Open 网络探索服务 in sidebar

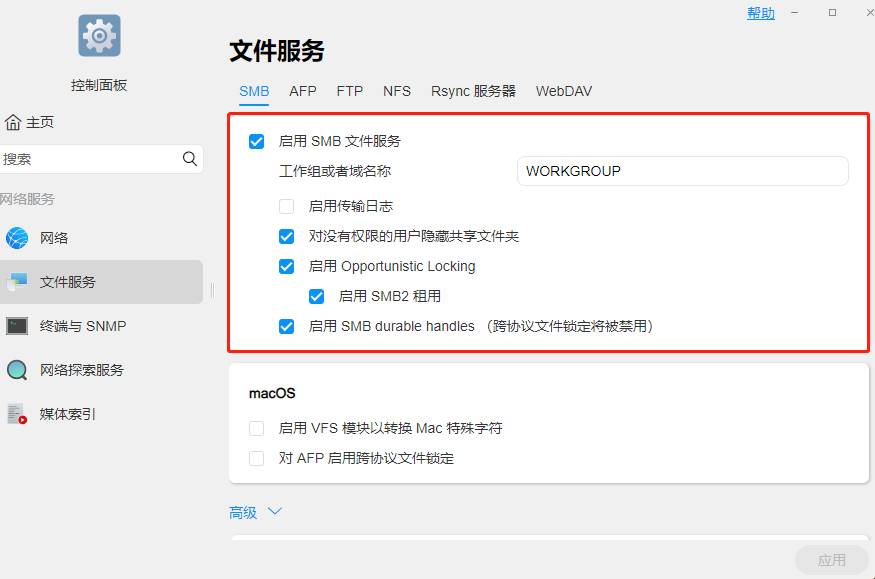(x=102, y=370)
